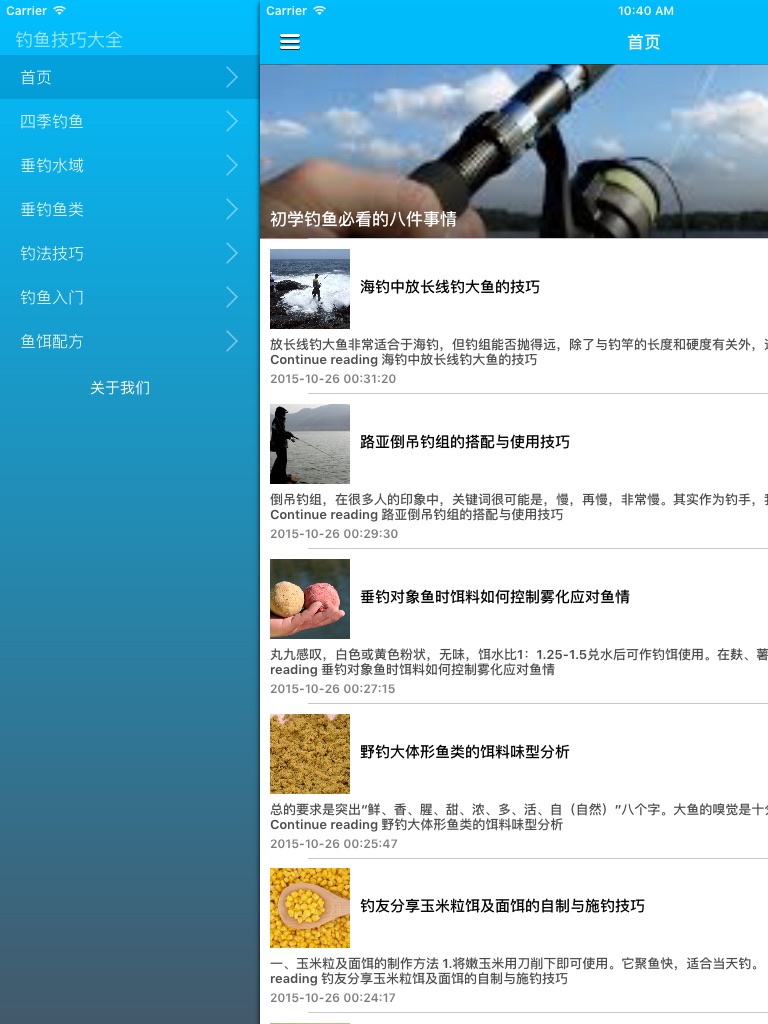Image resolution: width=768 pixels, height=1024 pixels.
Task: Open the hamburger menu icon
Action: pyautogui.click(x=290, y=42)
